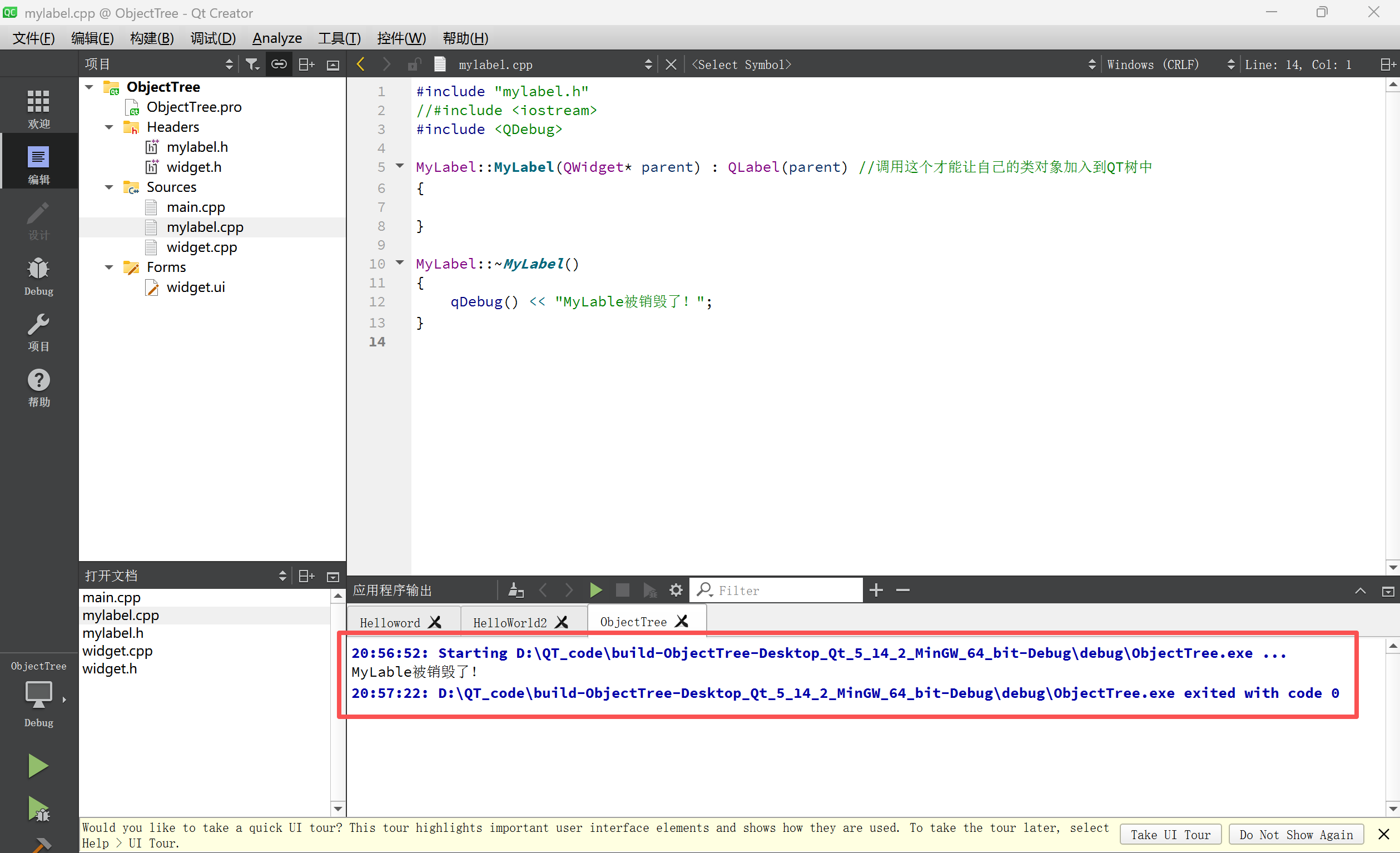Open the 构建(B) Build menu
This screenshot has width=1400, height=853.
[152, 38]
